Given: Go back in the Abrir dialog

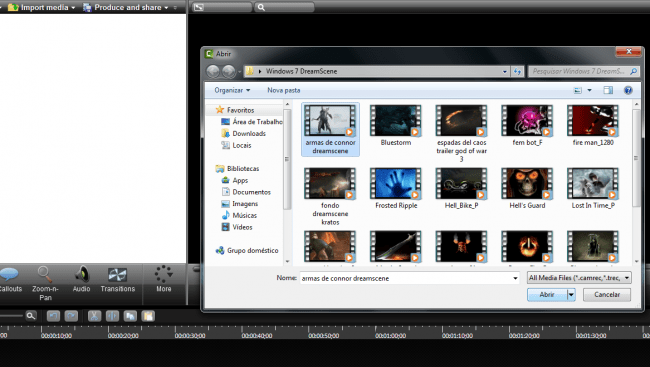Looking at the screenshot, I should pyautogui.click(x=213, y=71).
